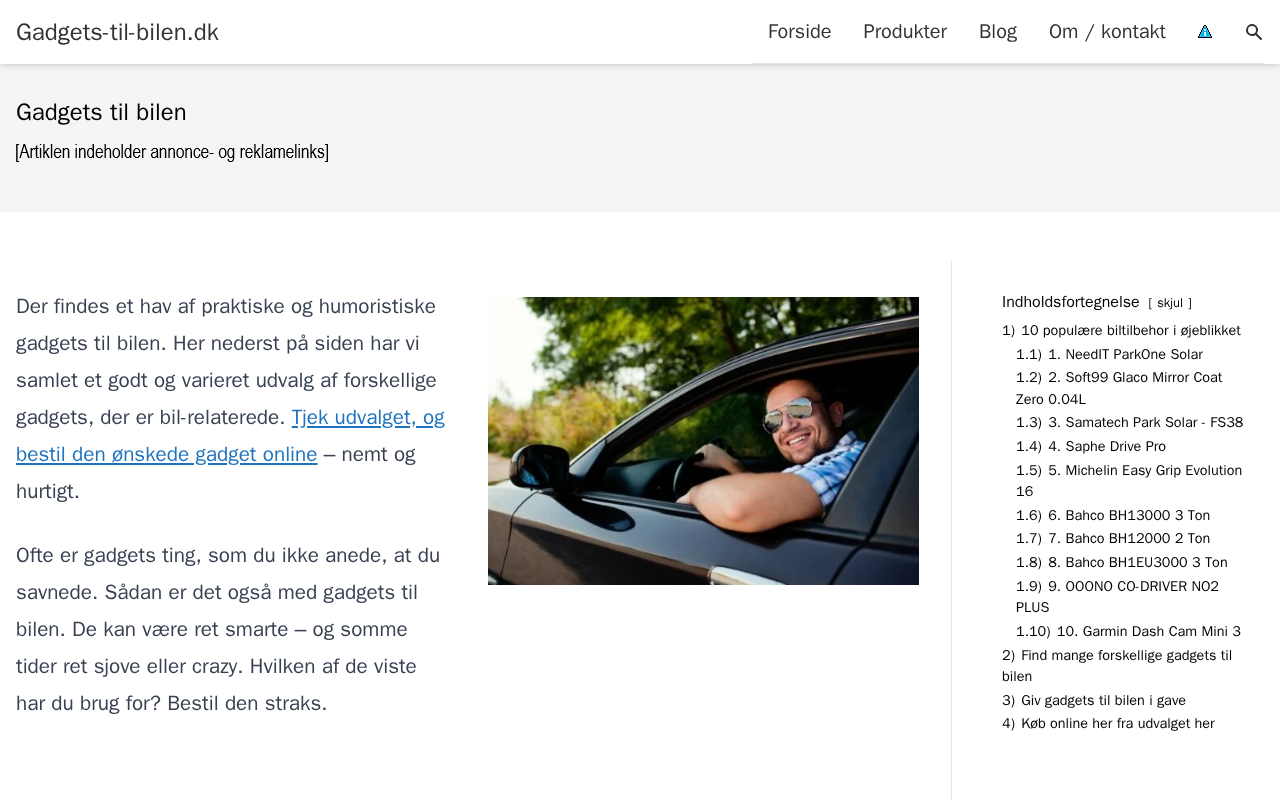Screen dimensions: 1280x800
Task: Open Michelin Easy Grip Evolution 16 entry
Action: pos(1129,481)
